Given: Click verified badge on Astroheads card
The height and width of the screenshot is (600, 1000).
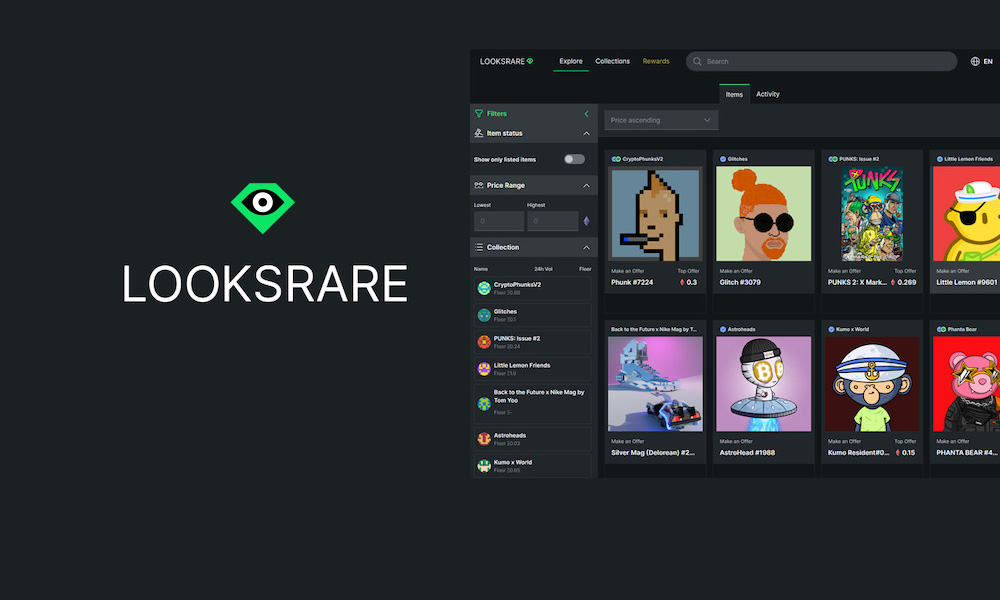Looking at the screenshot, I should click(723, 329).
